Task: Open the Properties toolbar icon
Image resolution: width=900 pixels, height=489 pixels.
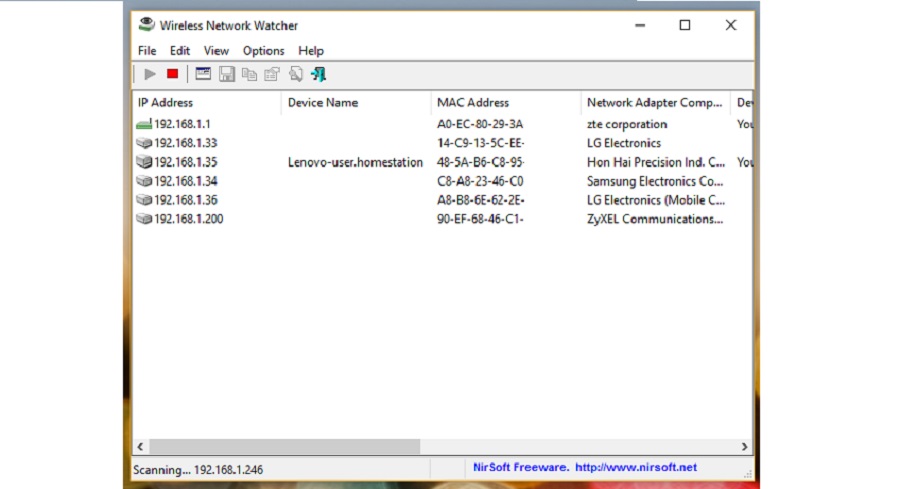Action: pos(272,74)
